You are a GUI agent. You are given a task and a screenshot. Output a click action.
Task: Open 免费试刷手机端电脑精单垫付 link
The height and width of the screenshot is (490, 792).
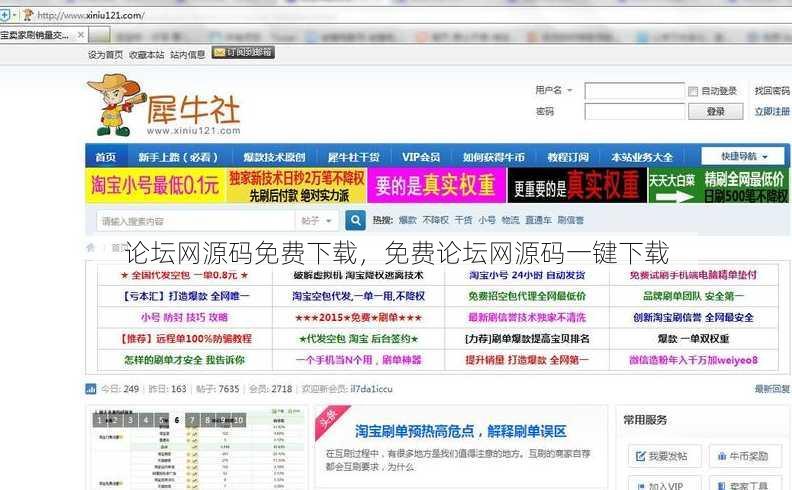(x=693, y=275)
